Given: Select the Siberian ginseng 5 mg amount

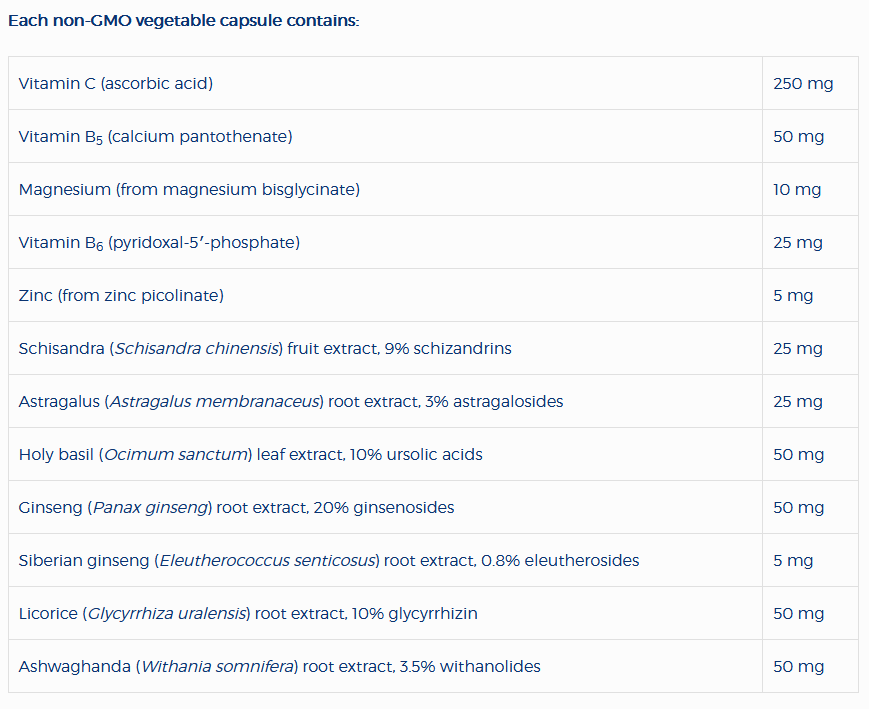Looking at the screenshot, I should (x=793, y=560).
